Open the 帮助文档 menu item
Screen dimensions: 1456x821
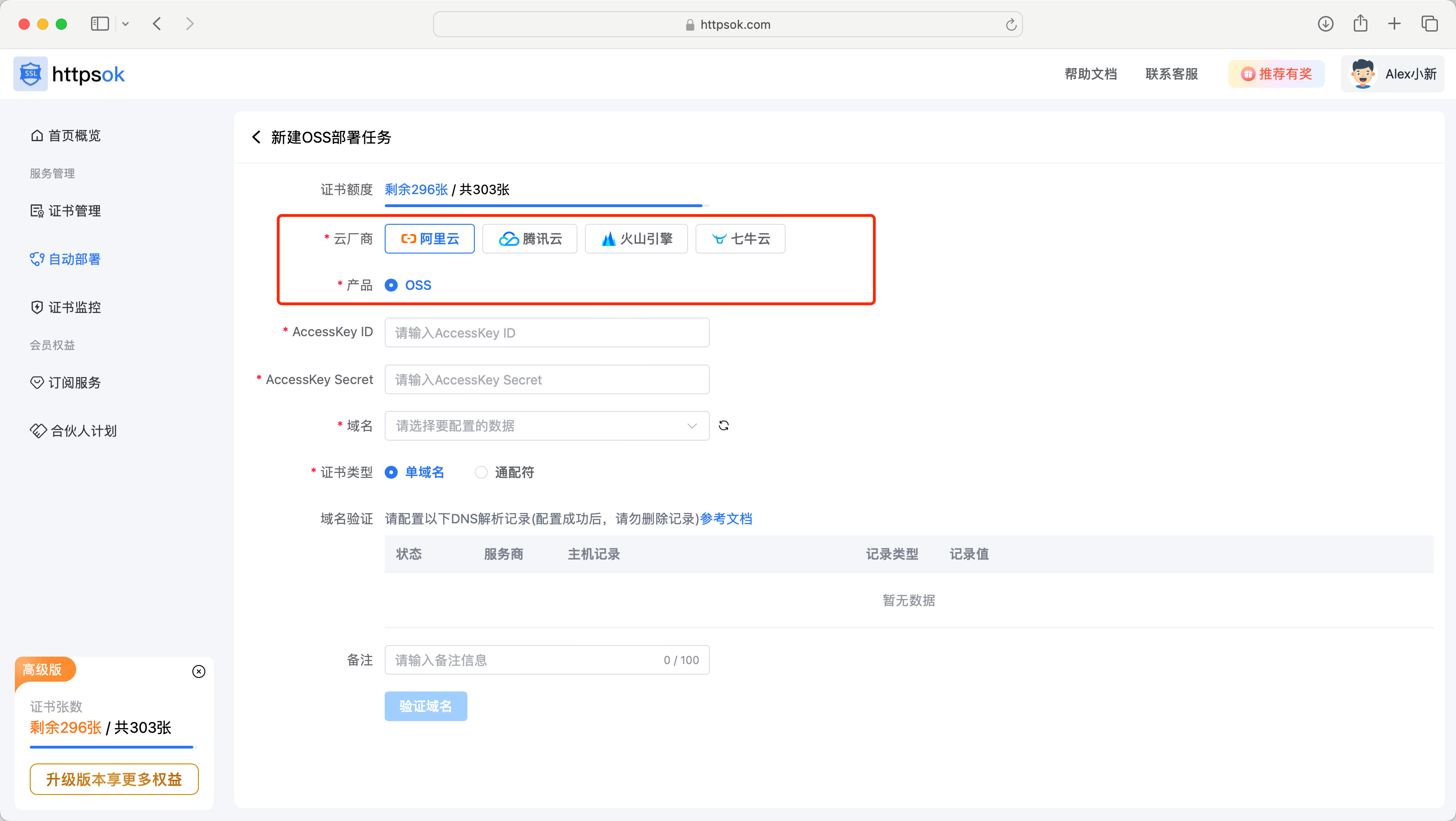(1090, 73)
